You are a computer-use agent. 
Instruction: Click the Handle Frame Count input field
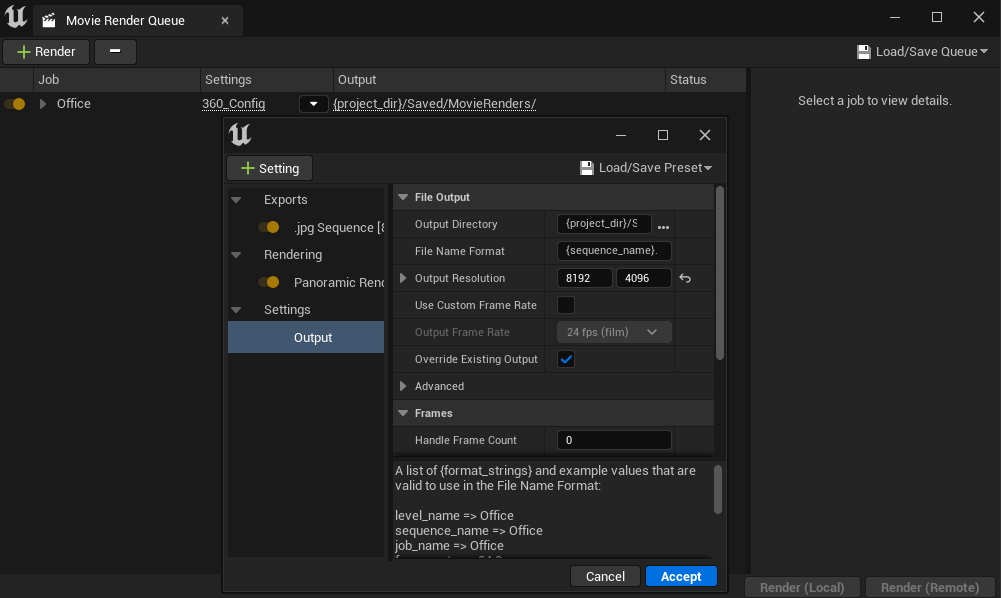click(x=613, y=440)
